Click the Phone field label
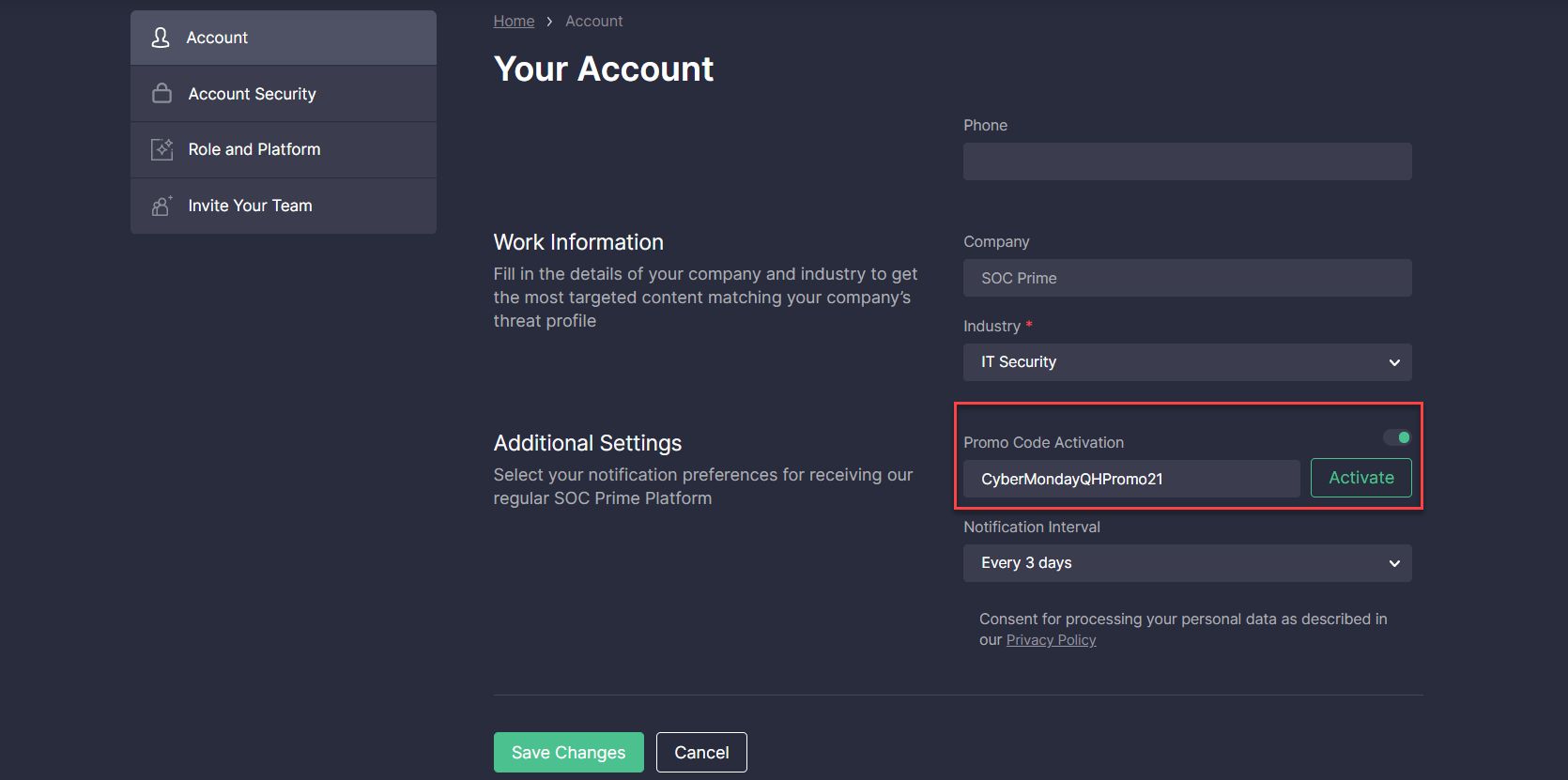 pyautogui.click(x=985, y=125)
